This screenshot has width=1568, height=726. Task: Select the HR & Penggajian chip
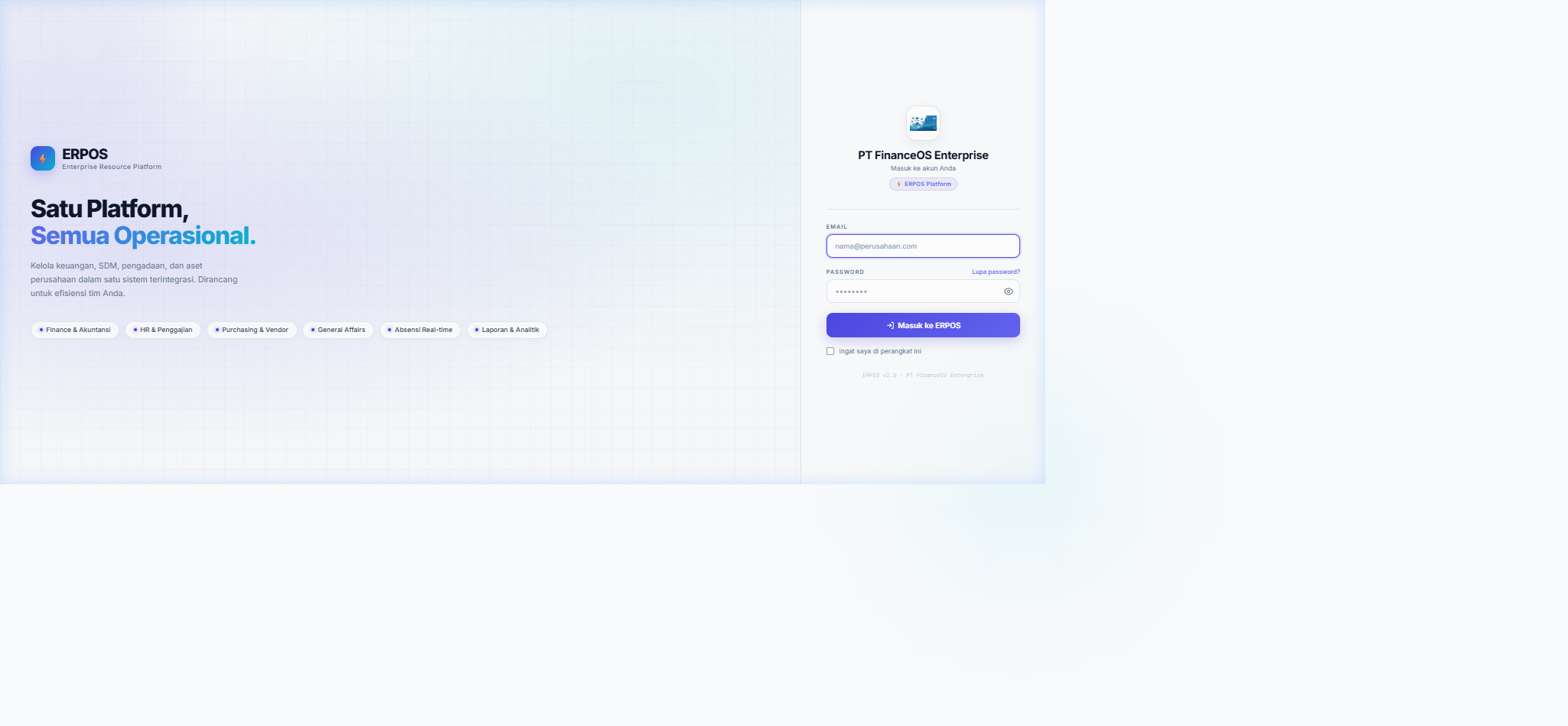(163, 330)
